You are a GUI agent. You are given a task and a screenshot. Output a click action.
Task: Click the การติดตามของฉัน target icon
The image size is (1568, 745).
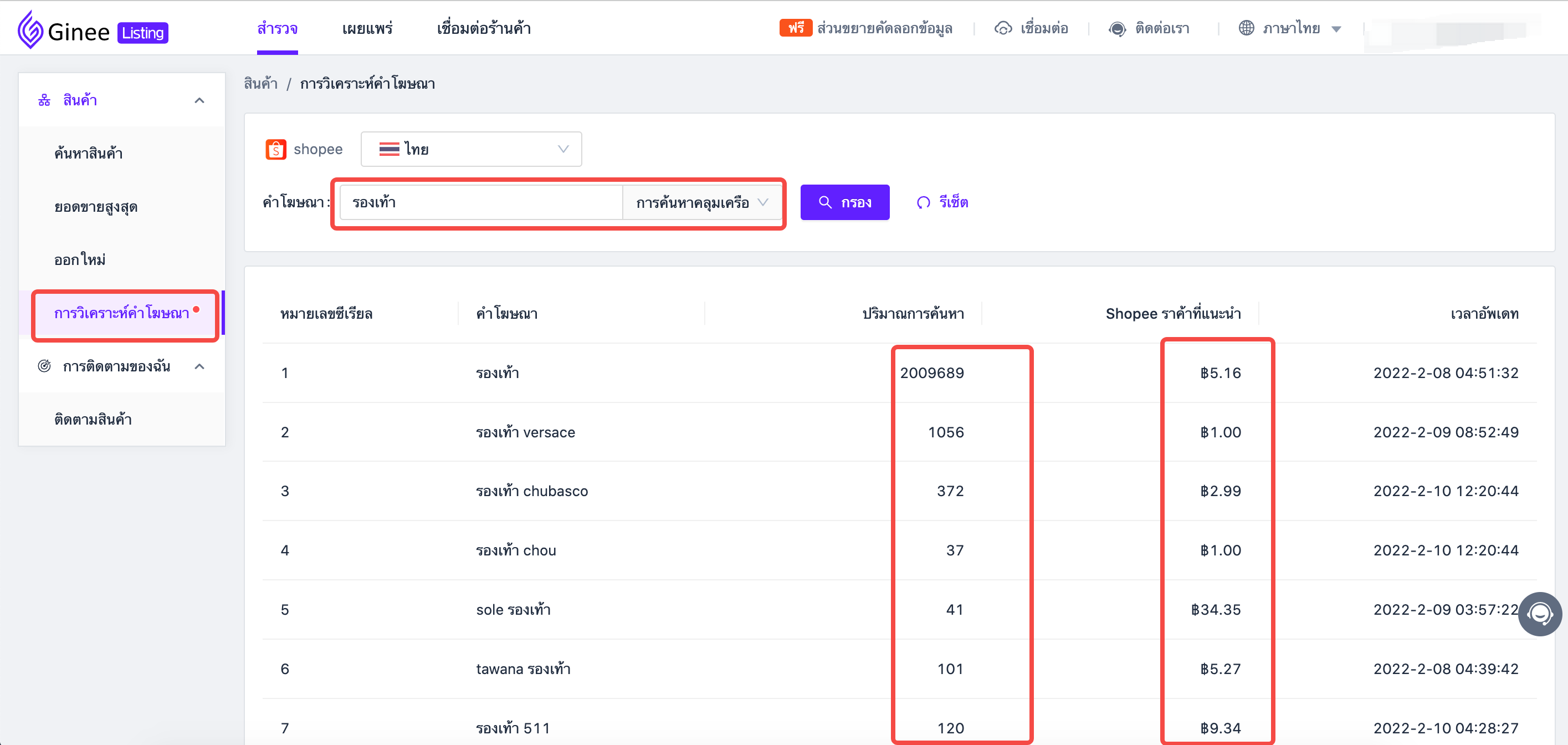tap(44, 366)
